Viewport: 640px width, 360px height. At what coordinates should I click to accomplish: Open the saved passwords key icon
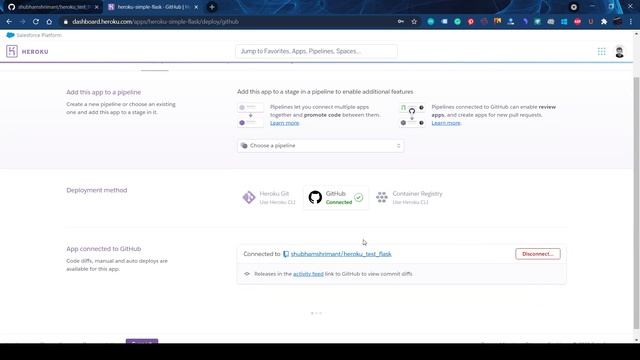click(x=400, y=22)
